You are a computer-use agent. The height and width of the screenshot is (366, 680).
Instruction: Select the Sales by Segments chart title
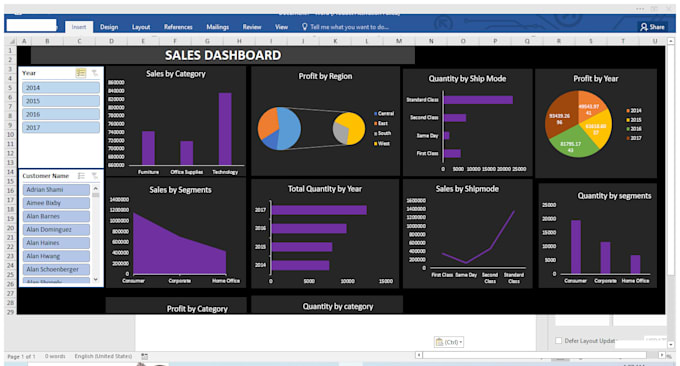pos(180,190)
